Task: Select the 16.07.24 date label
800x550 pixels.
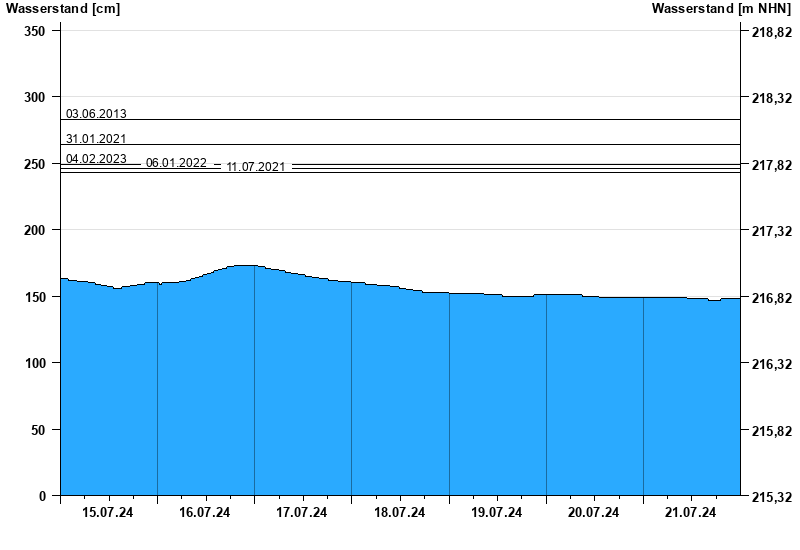Action: tap(205, 513)
